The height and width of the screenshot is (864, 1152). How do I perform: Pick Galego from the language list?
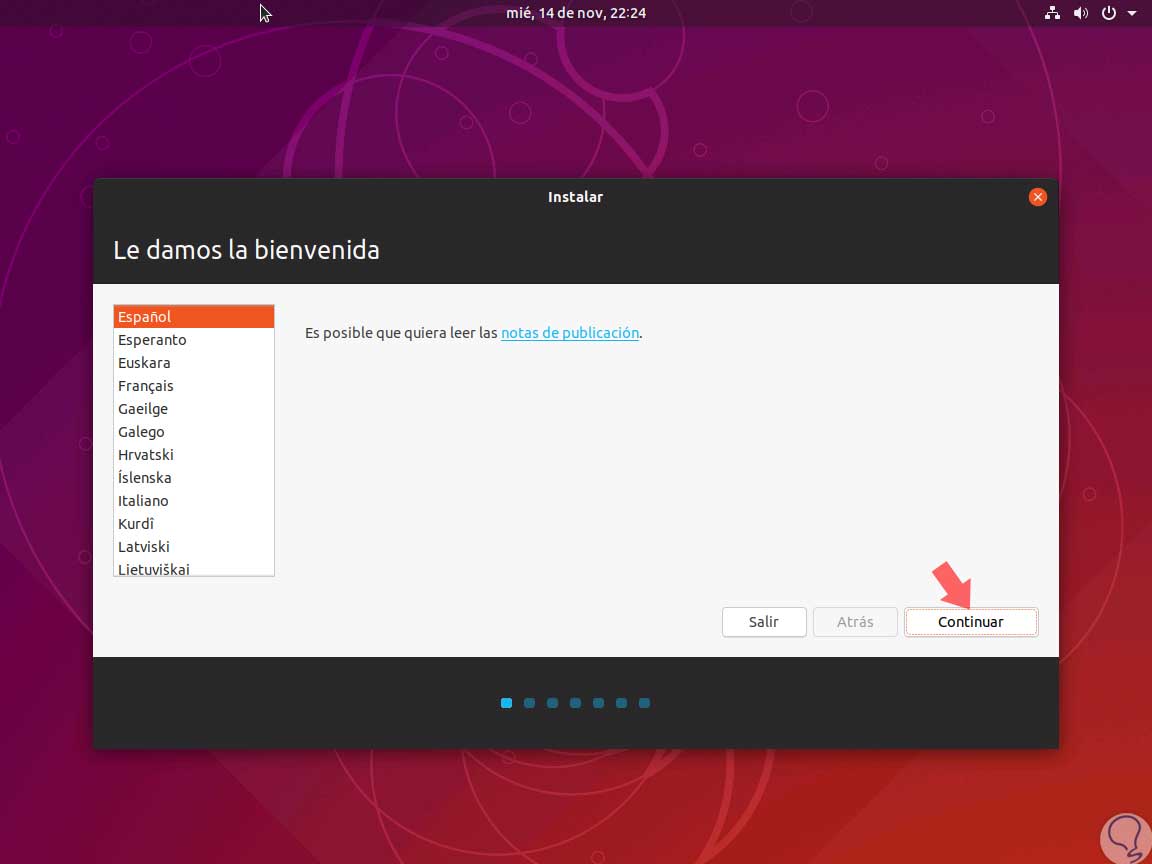click(x=194, y=431)
